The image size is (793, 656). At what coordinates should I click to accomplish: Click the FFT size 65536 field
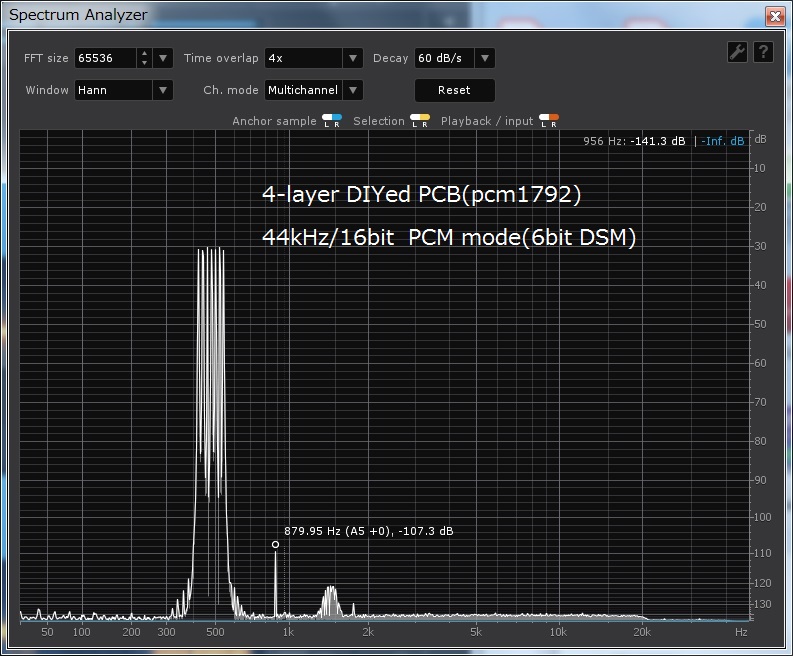click(x=106, y=58)
